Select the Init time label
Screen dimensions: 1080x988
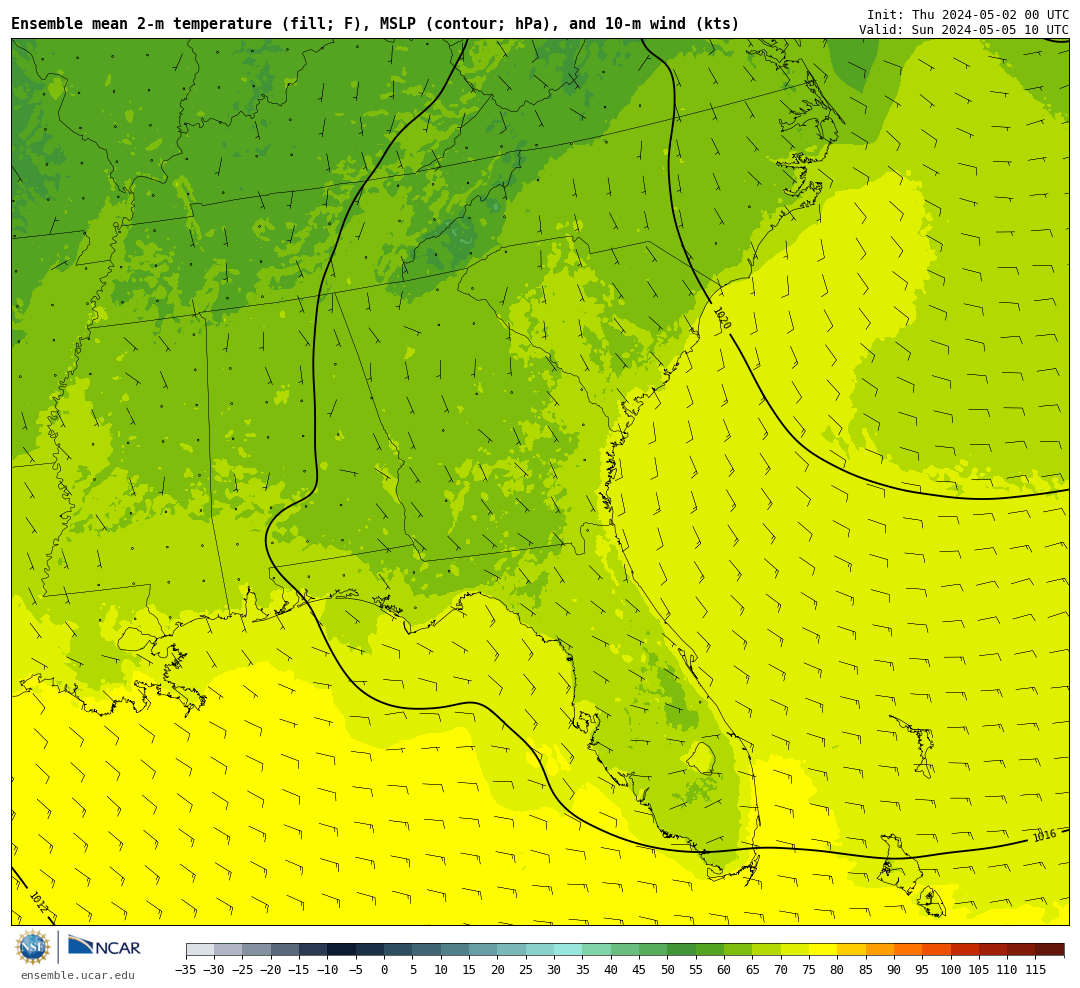(968, 14)
